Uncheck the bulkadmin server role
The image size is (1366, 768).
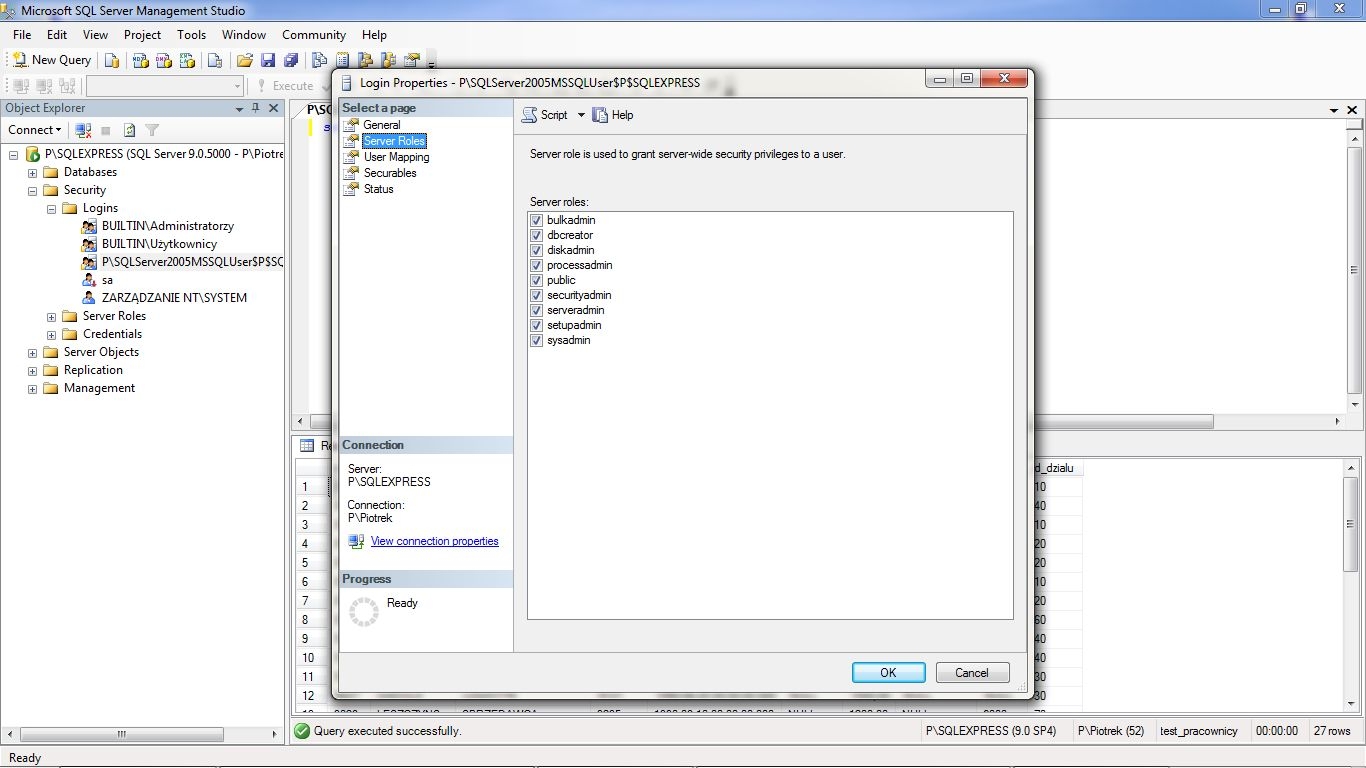pyautogui.click(x=537, y=220)
